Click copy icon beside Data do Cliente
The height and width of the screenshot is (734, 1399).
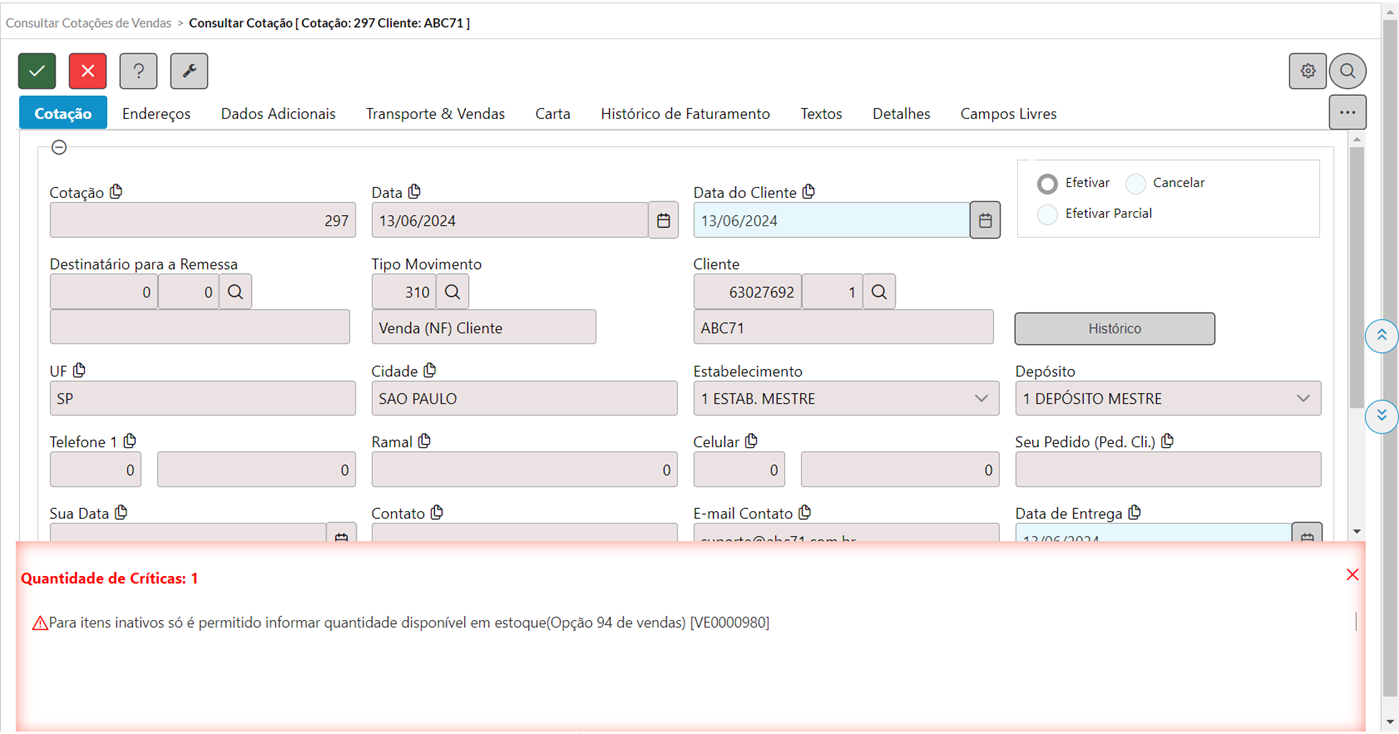(809, 192)
